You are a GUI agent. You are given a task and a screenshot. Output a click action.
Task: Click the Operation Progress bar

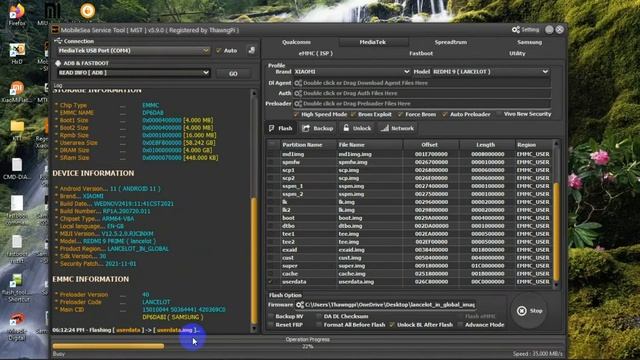tap(308, 346)
